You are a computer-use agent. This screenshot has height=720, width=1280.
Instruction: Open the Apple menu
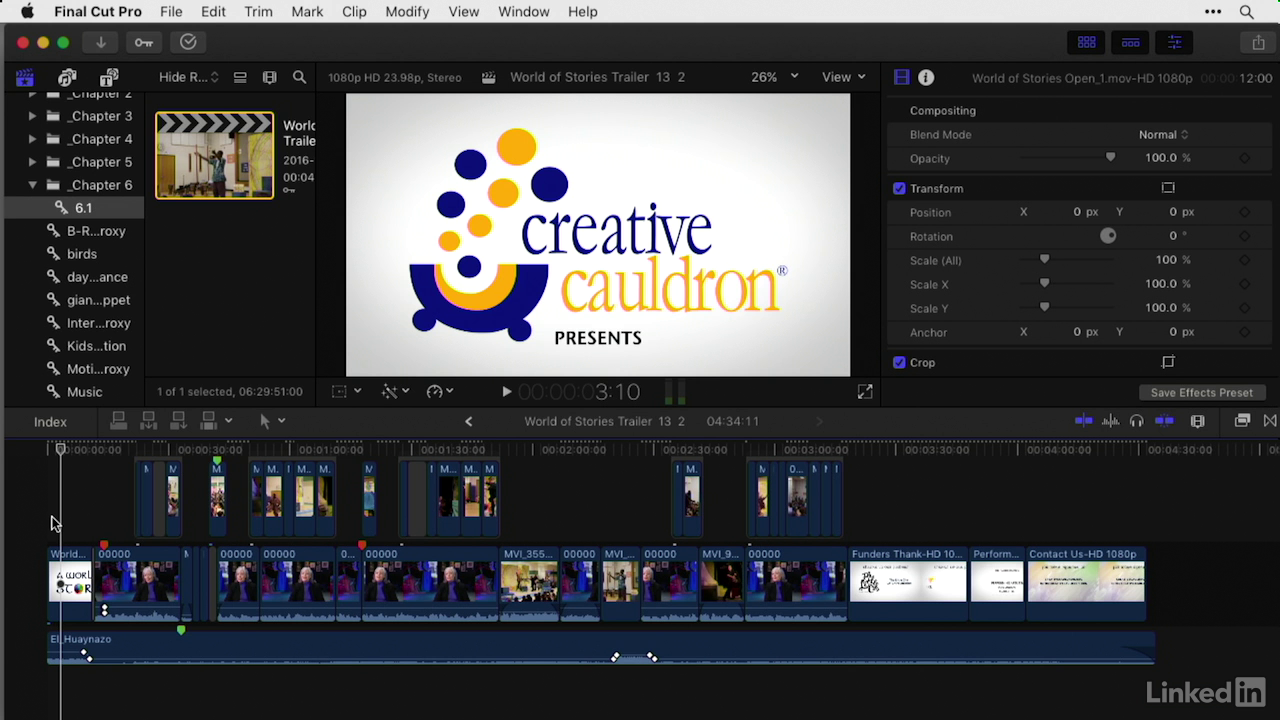tap(27, 12)
